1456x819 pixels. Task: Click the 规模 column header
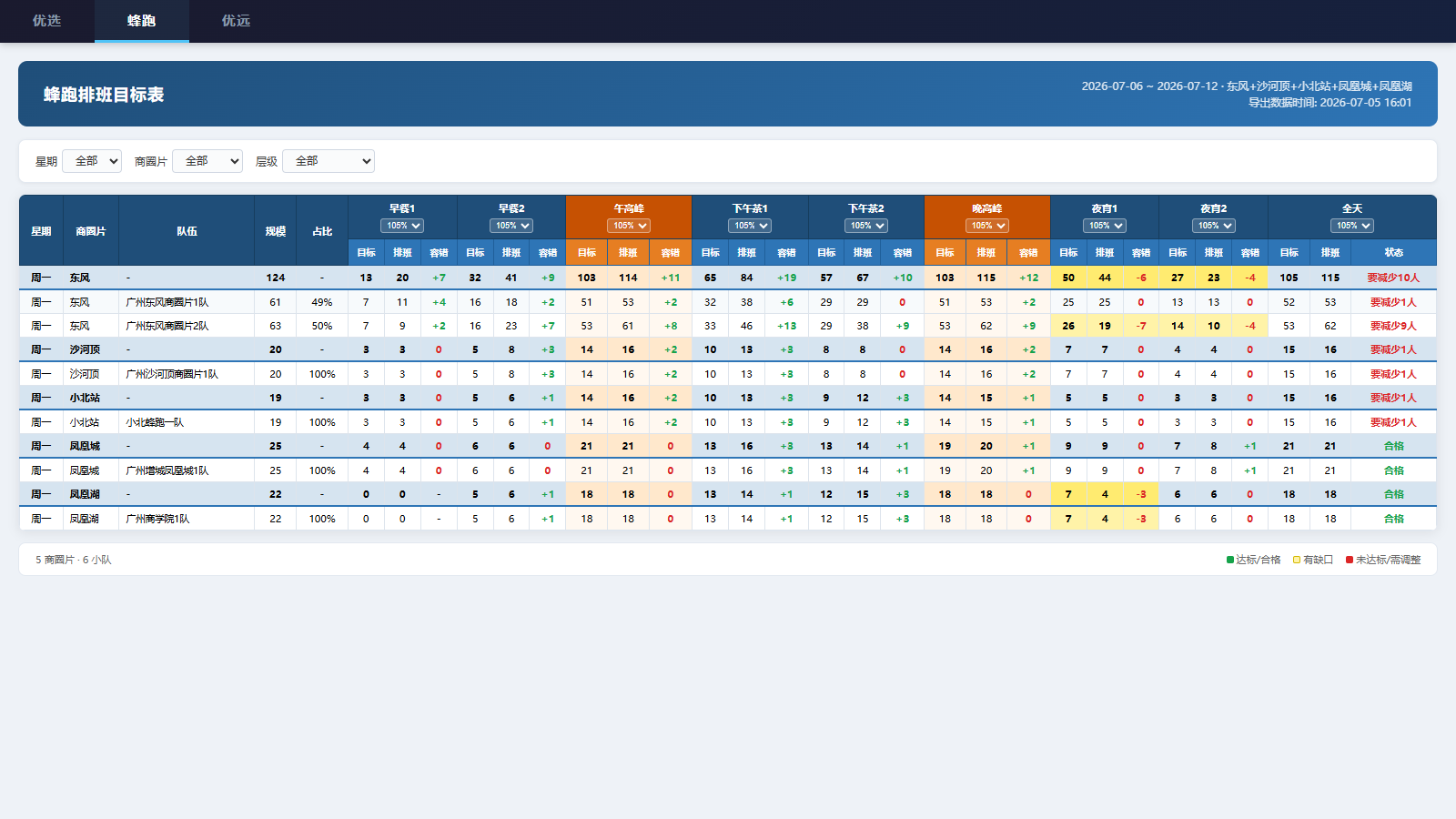276,231
